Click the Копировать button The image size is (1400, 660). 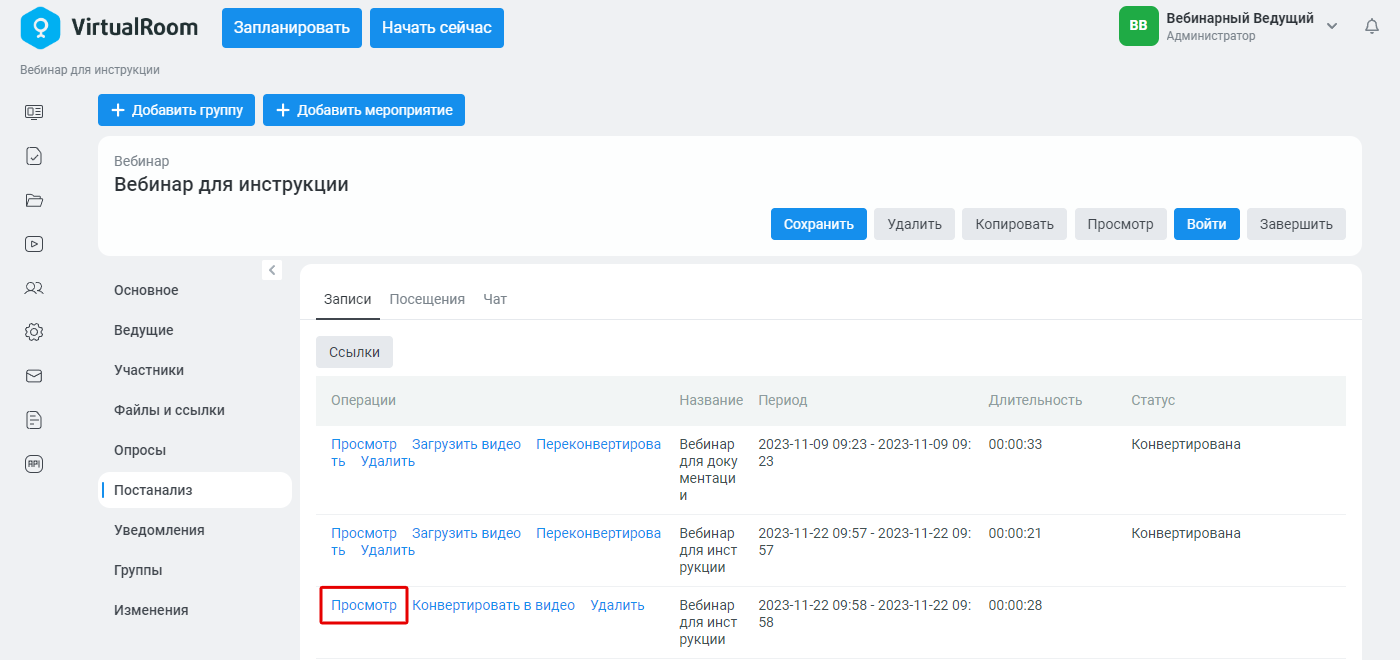1015,224
